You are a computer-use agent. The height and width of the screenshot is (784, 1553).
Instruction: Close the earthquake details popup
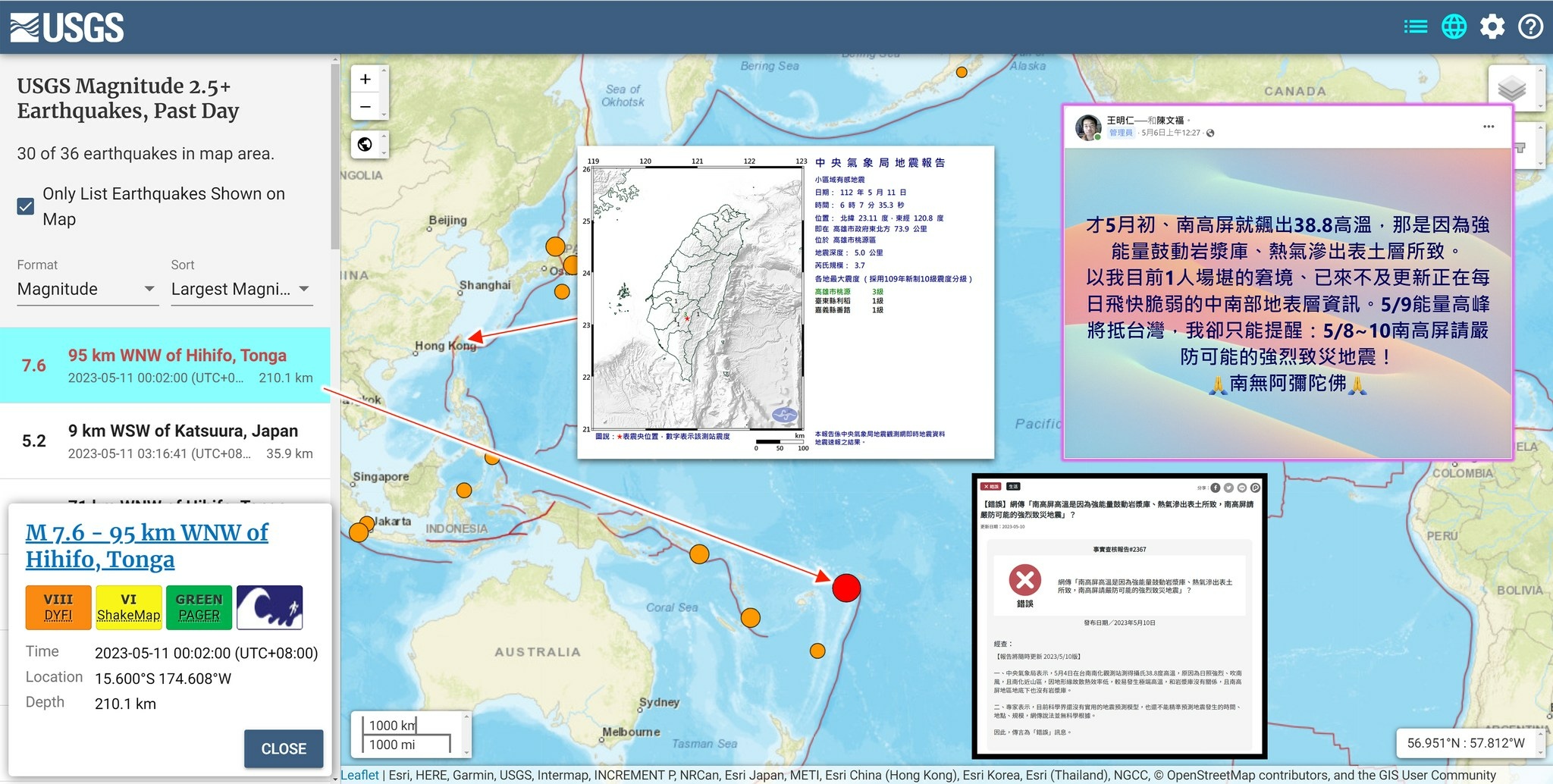tap(284, 749)
